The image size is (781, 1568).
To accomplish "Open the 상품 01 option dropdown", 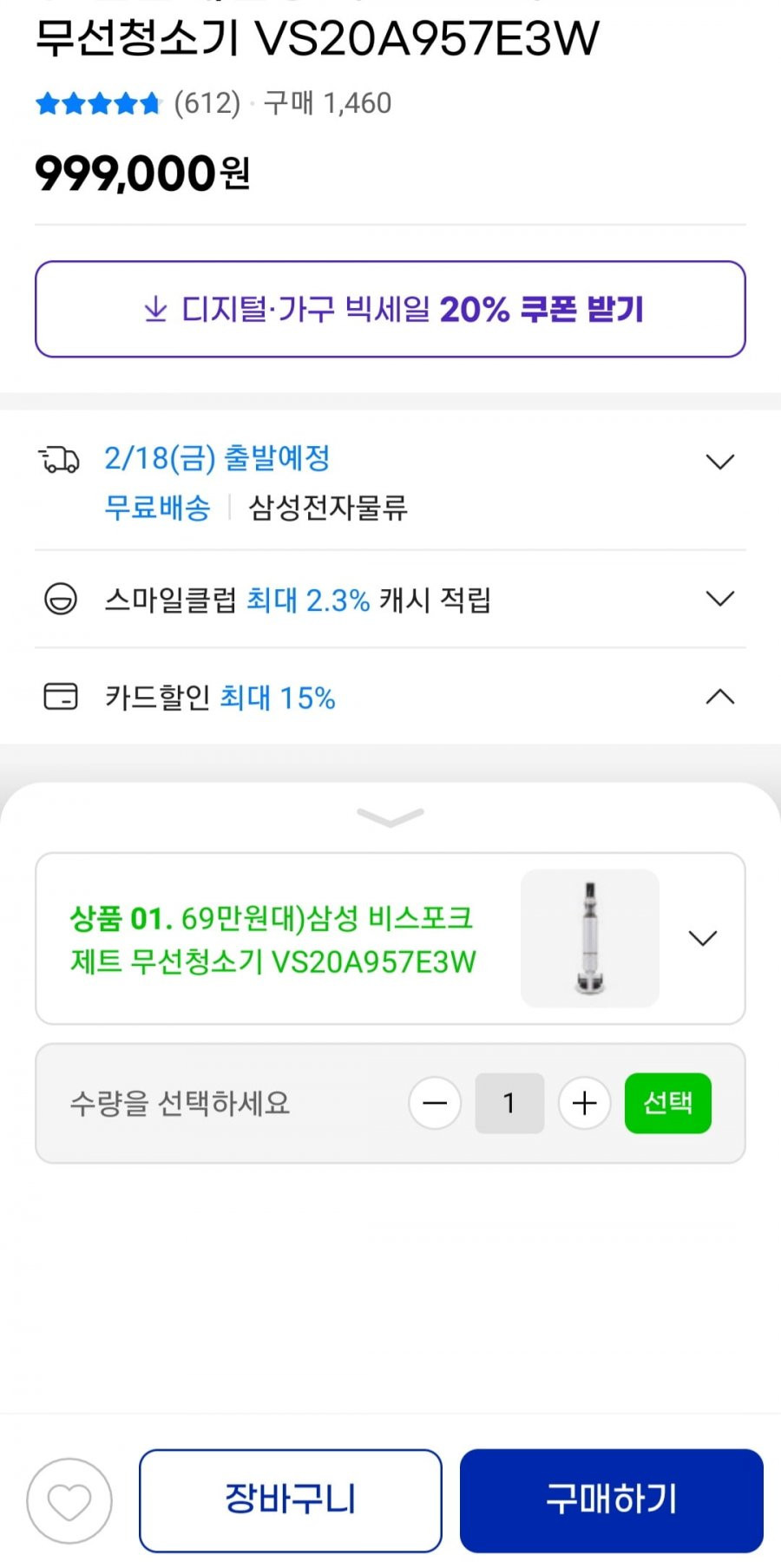I will click(x=702, y=938).
